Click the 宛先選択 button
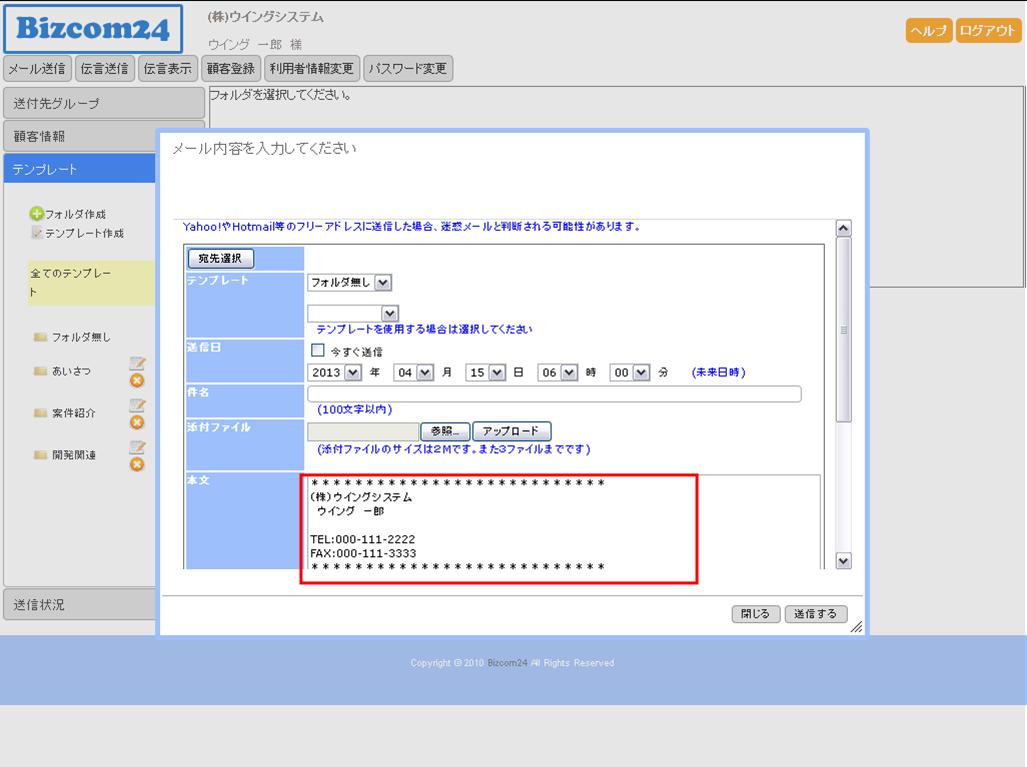Viewport: 1027px width, 767px height. point(221,259)
